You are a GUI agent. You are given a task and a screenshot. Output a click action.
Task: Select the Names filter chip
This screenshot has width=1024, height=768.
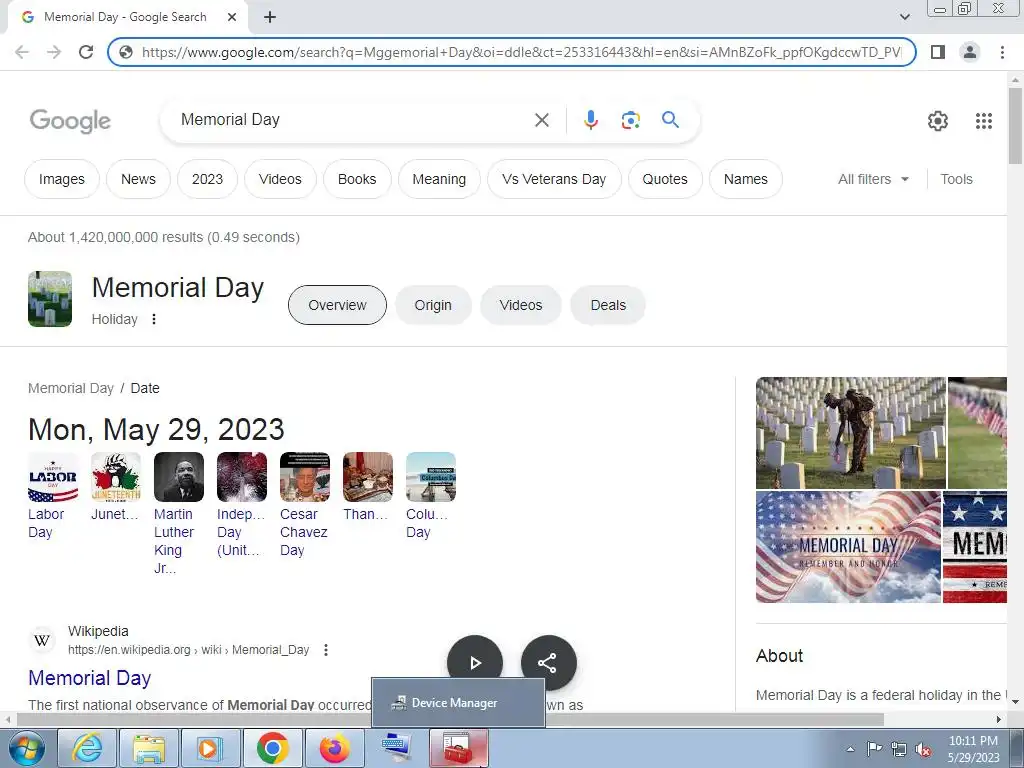click(746, 179)
